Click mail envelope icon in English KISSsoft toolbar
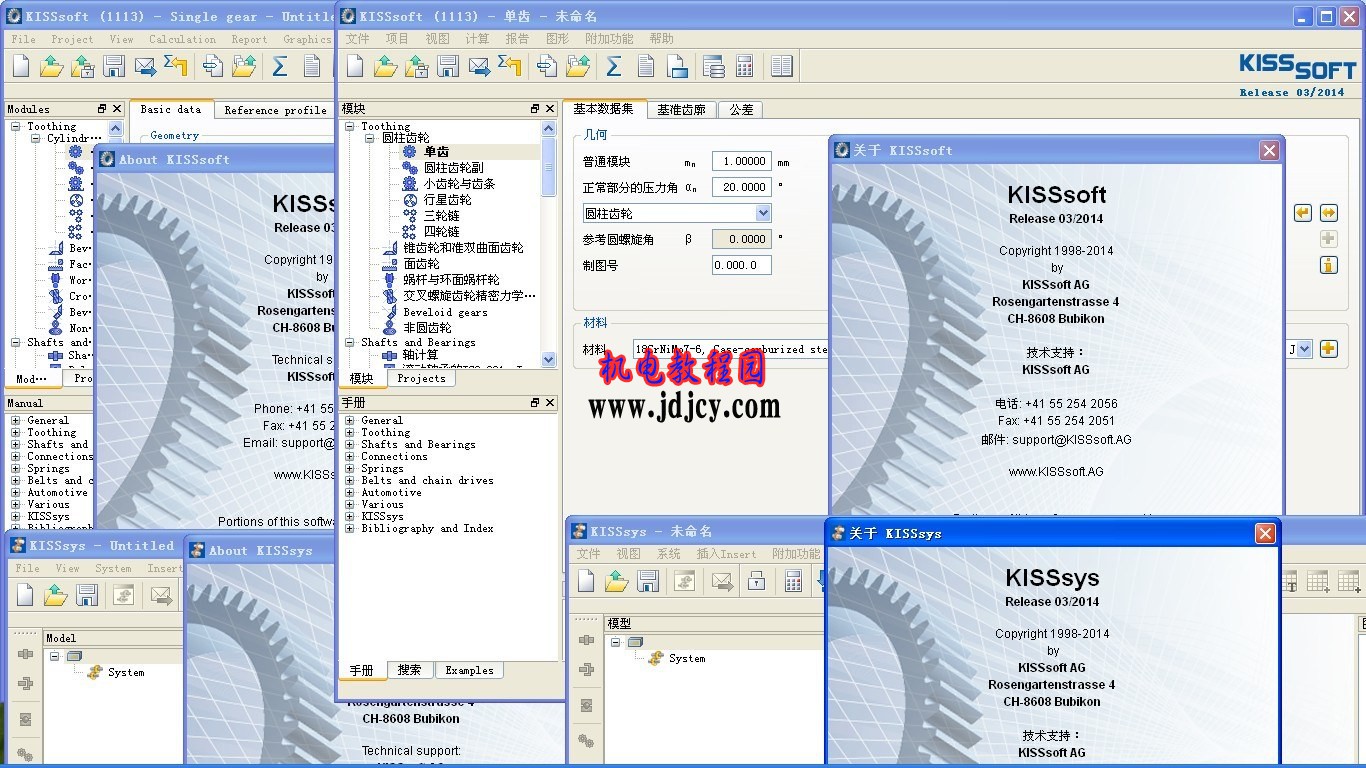 point(146,67)
